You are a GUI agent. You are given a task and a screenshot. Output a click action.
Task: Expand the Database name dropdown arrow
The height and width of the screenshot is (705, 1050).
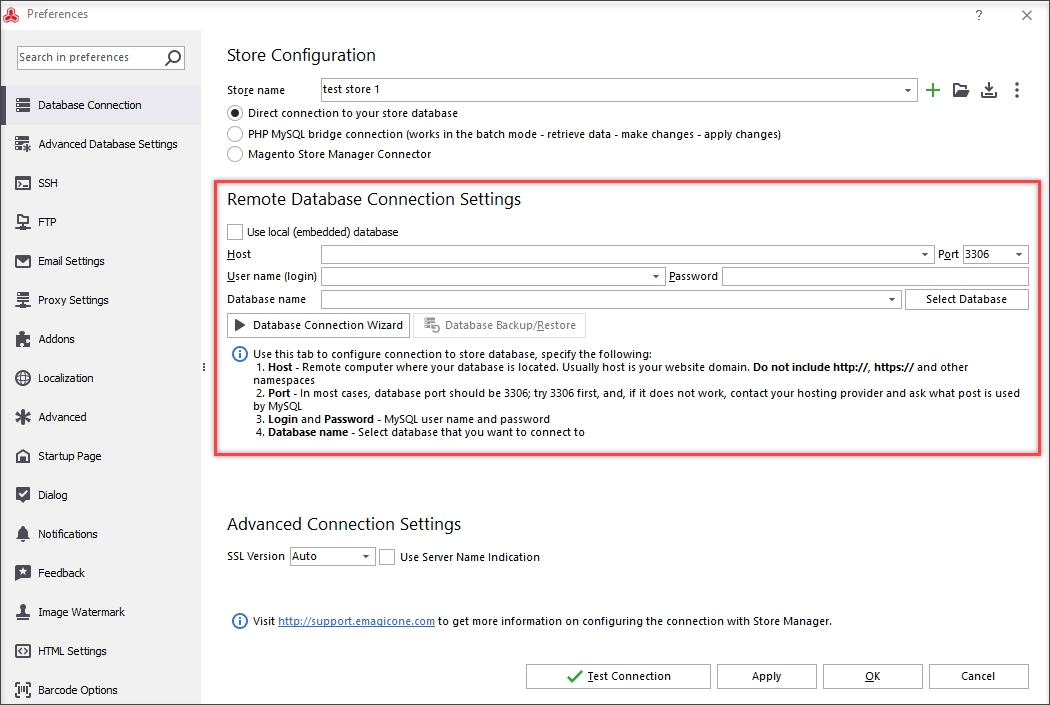coord(891,299)
